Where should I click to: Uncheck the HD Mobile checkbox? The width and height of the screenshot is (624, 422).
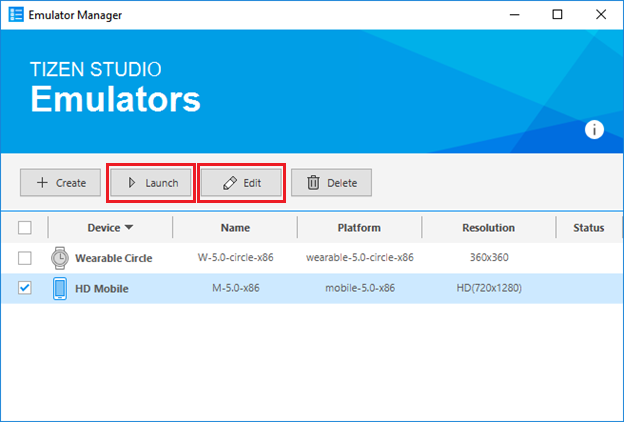pos(25,288)
